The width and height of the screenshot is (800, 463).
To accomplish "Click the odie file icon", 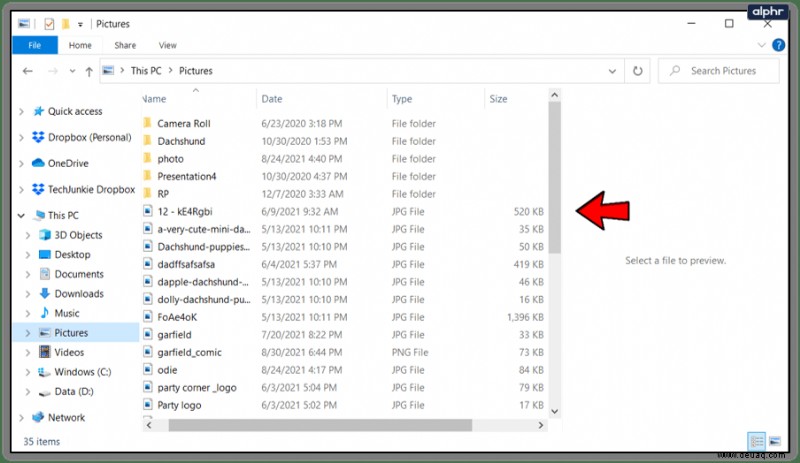I will (x=147, y=370).
